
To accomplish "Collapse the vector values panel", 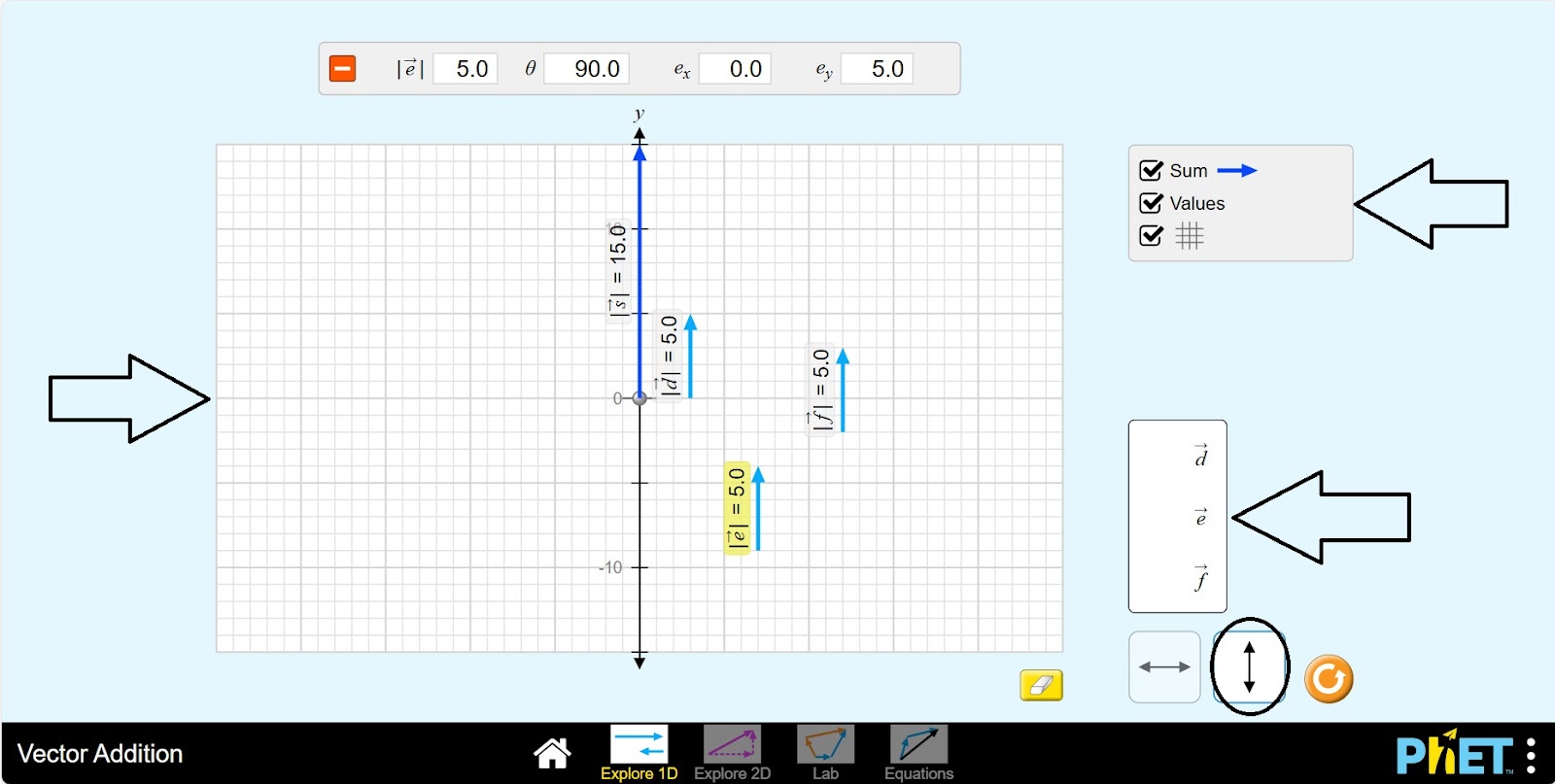I will (x=342, y=69).
